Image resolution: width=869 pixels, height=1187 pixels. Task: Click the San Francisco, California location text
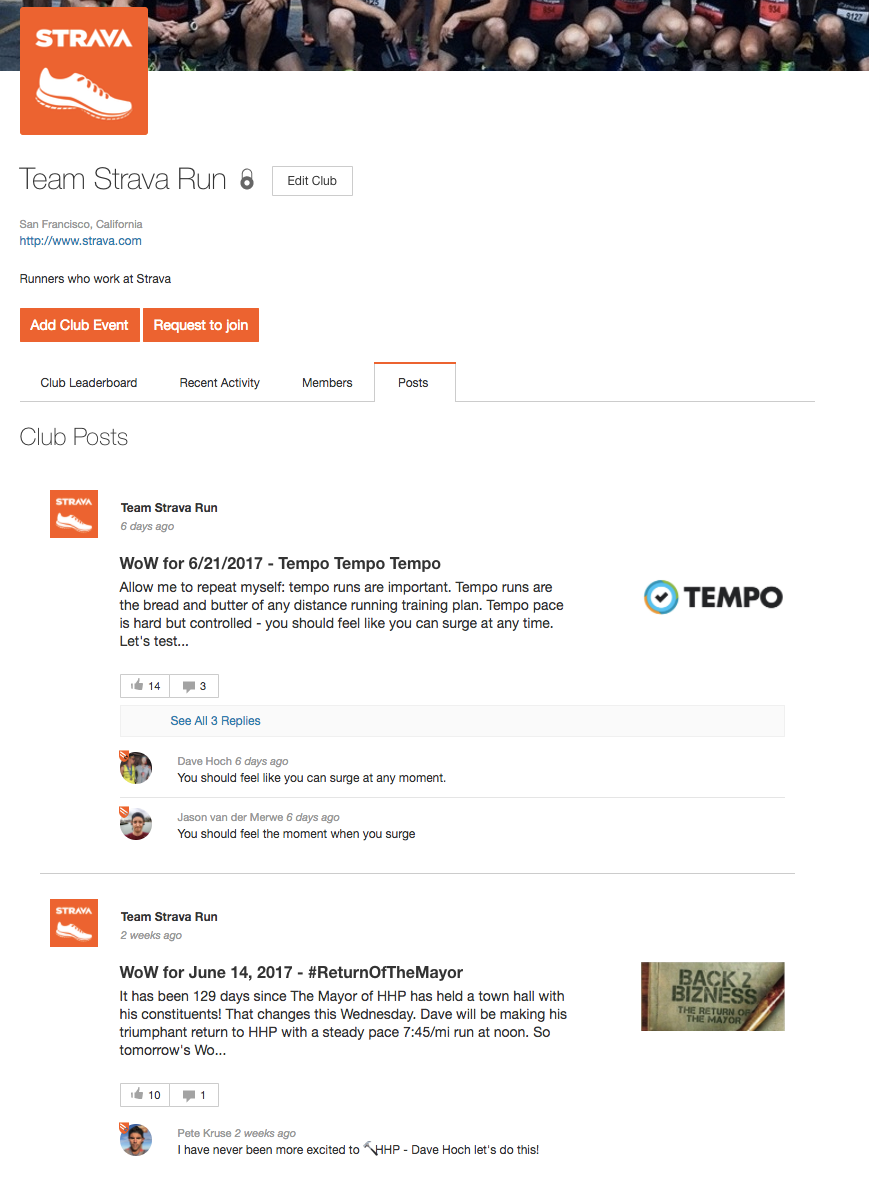(x=81, y=224)
